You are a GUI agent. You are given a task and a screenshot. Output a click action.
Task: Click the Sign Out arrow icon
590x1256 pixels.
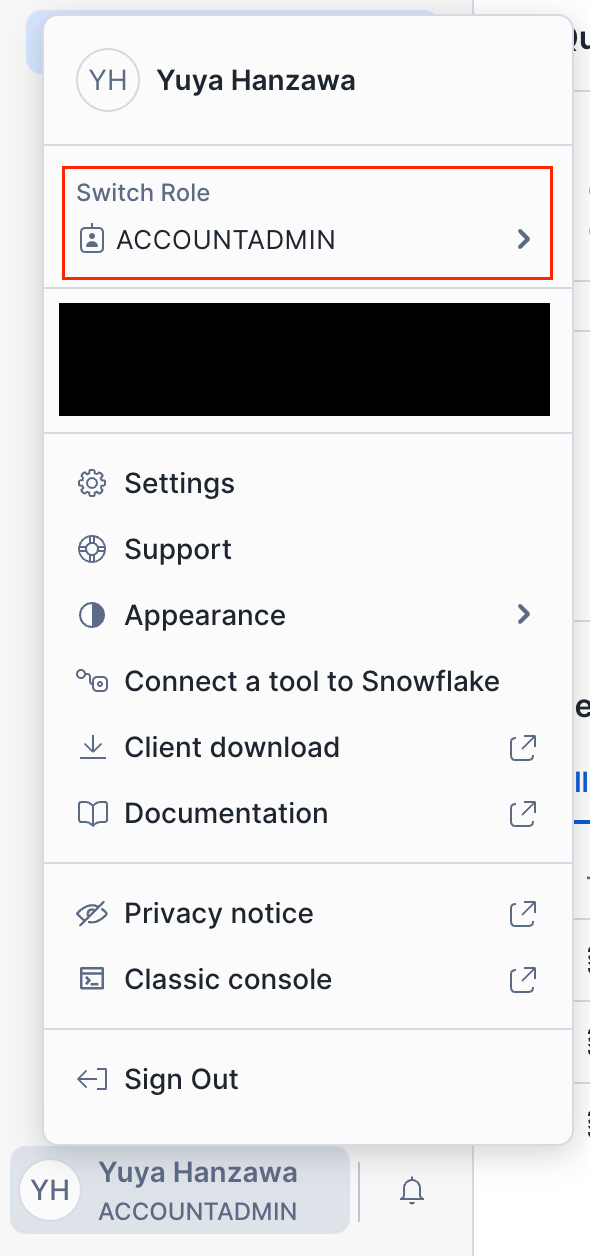92,1080
